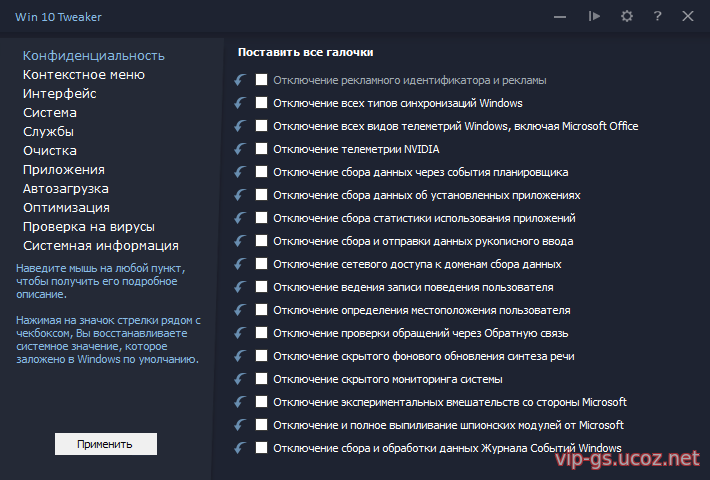Click Поставить все галочки link
This screenshot has width=710, height=480.
tap(306, 53)
